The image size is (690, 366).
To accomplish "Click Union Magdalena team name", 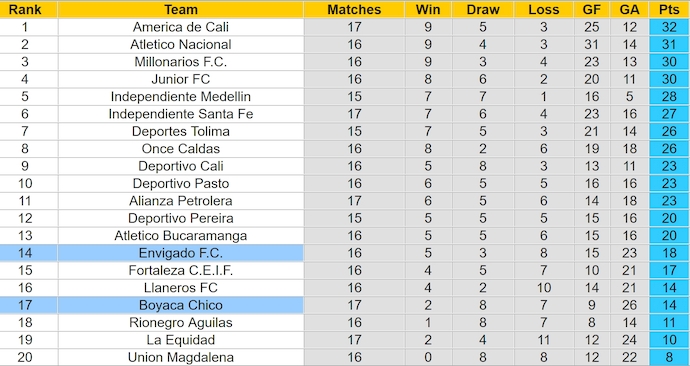I will [180, 357].
